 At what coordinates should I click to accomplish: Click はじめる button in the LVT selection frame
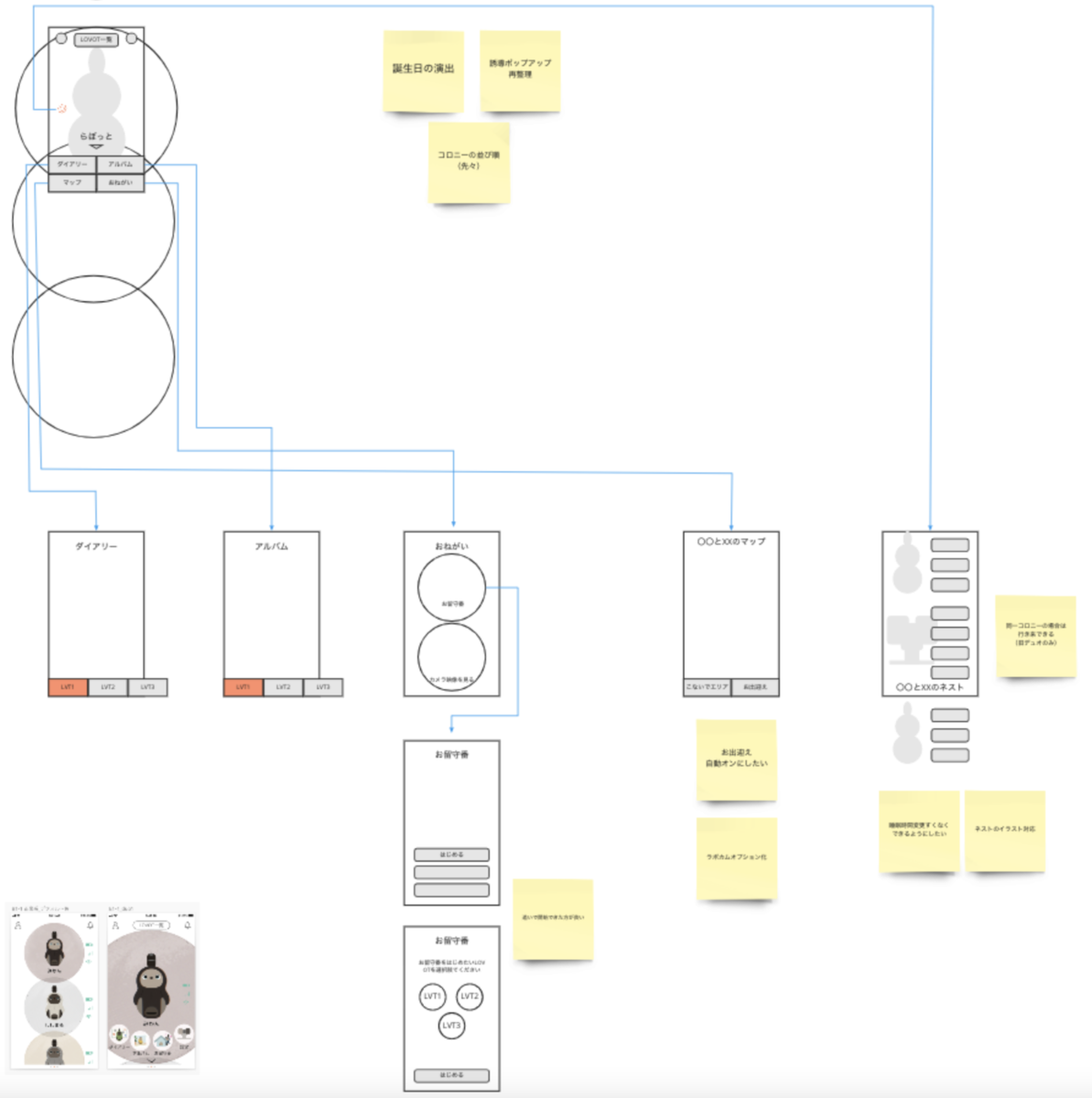(452, 1075)
